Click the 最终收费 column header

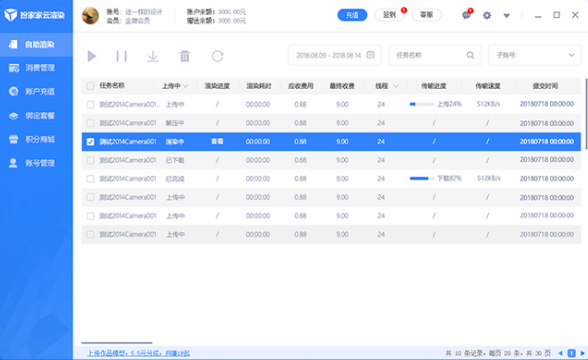pos(342,86)
